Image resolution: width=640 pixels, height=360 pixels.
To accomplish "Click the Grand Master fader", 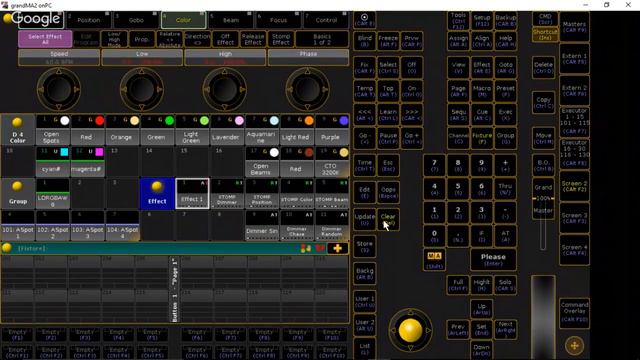I will (543, 199).
